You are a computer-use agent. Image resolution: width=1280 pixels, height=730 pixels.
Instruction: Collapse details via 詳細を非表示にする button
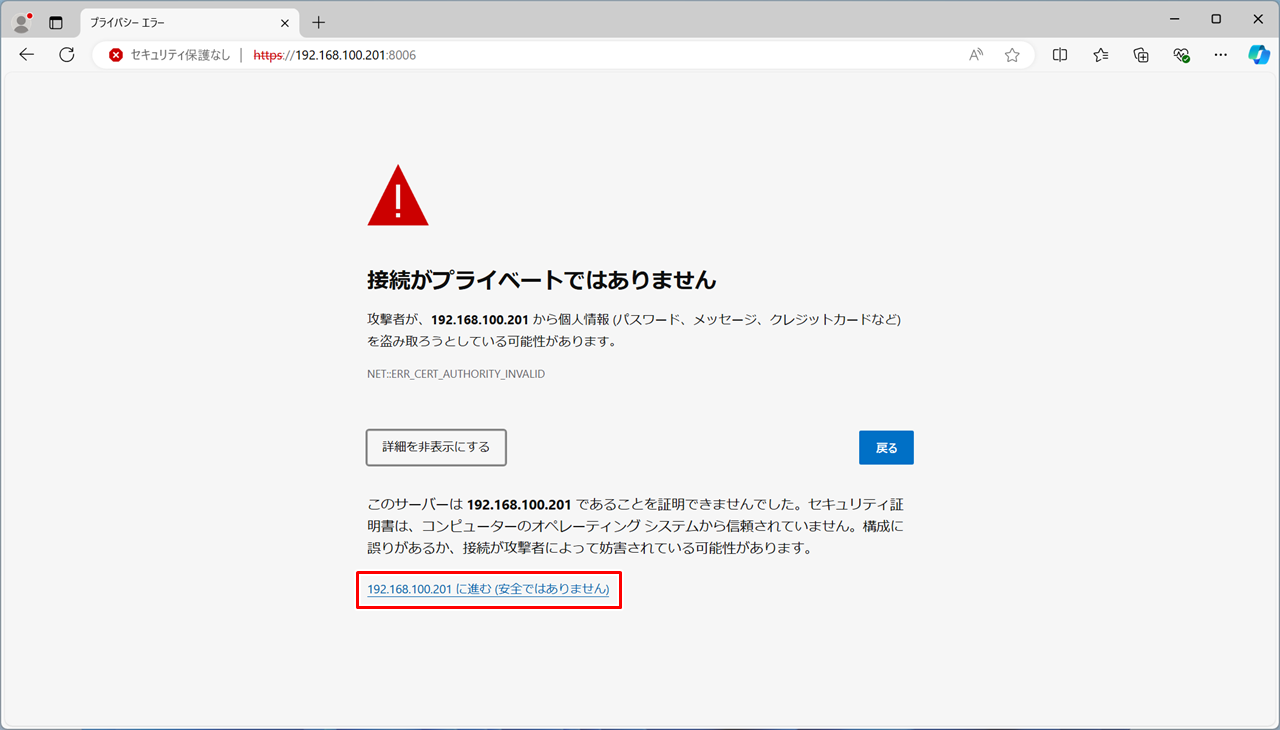click(x=435, y=447)
